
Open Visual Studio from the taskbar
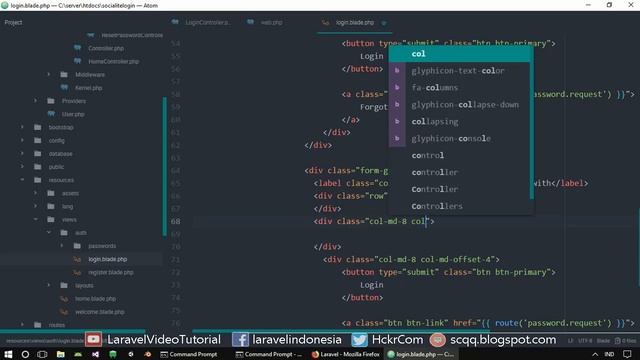tap(96, 354)
